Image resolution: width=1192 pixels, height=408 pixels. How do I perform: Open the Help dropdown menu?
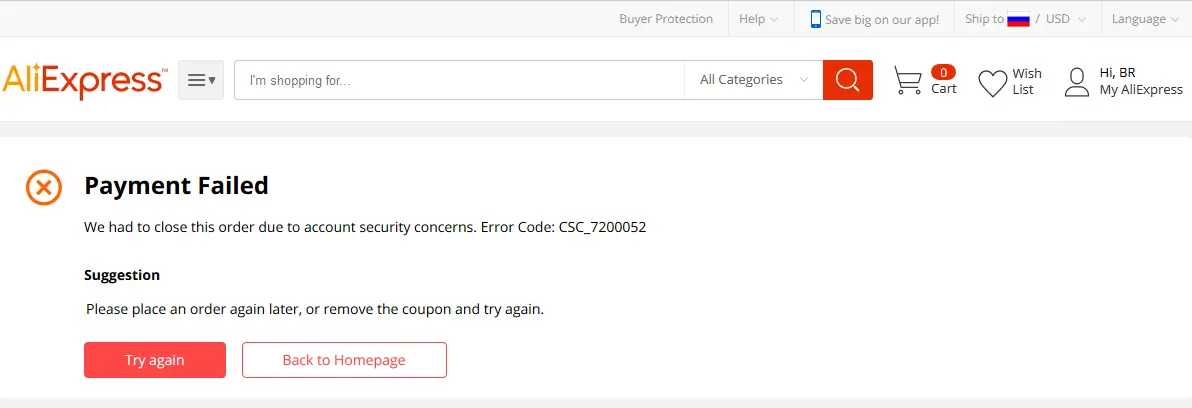click(758, 19)
